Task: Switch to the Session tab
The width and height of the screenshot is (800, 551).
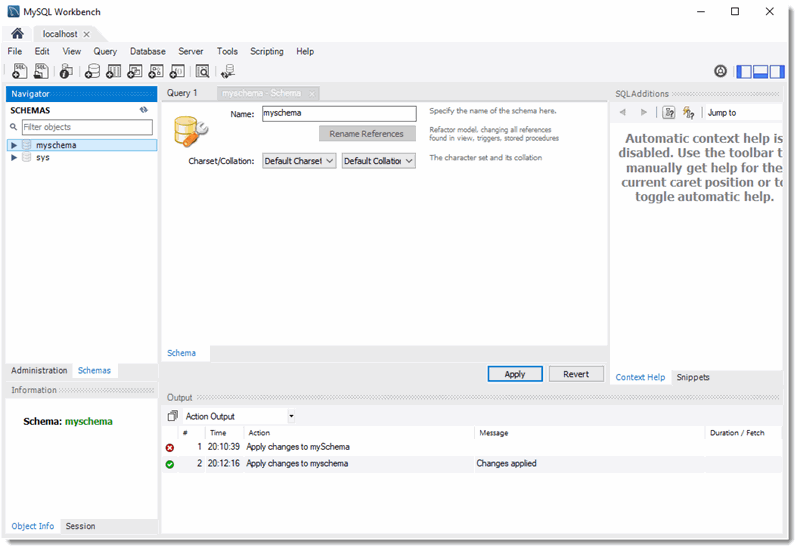Action: tap(80, 526)
